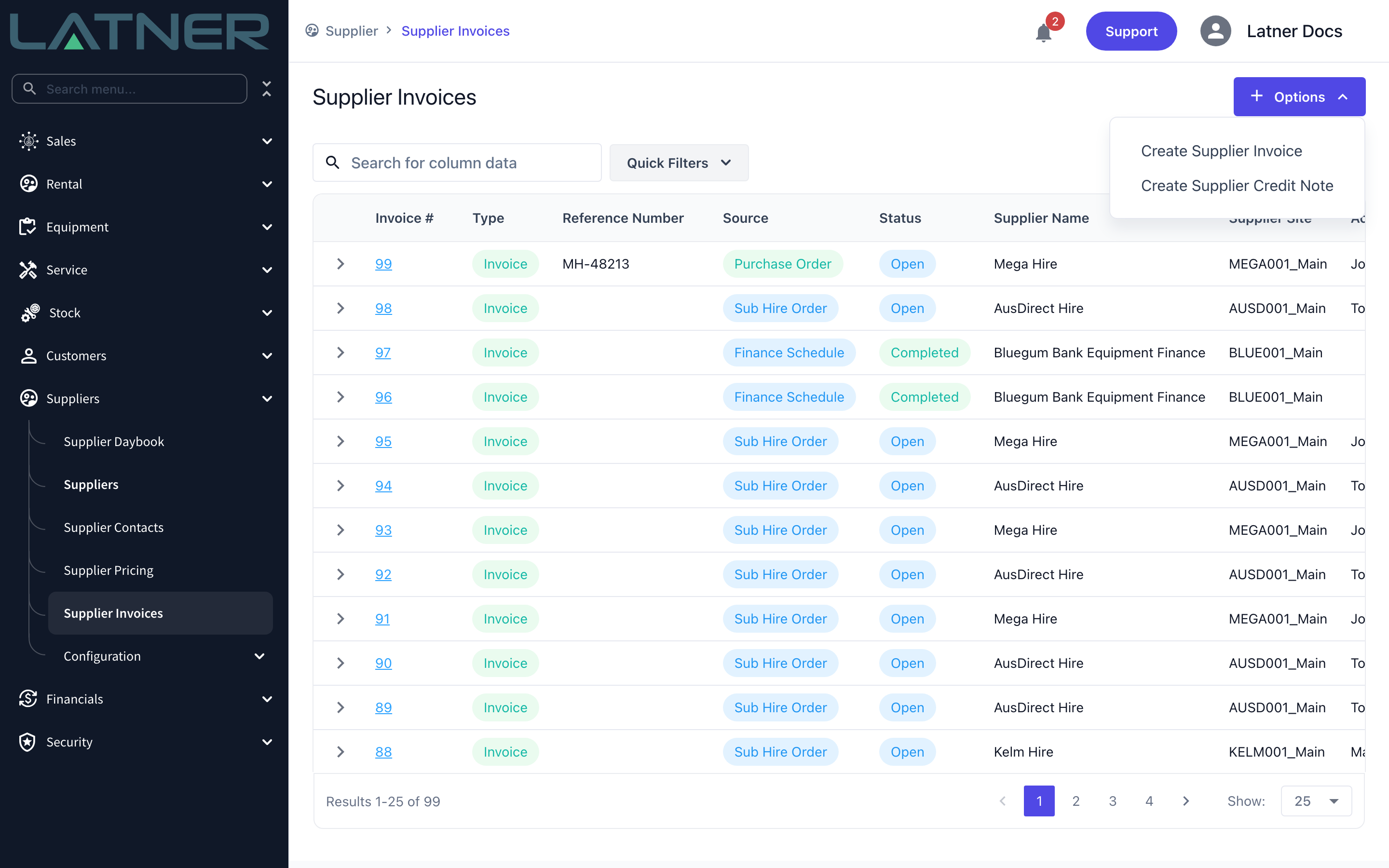1389x868 pixels.
Task: Open invoice 98 link
Action: (x=383, y=308)
